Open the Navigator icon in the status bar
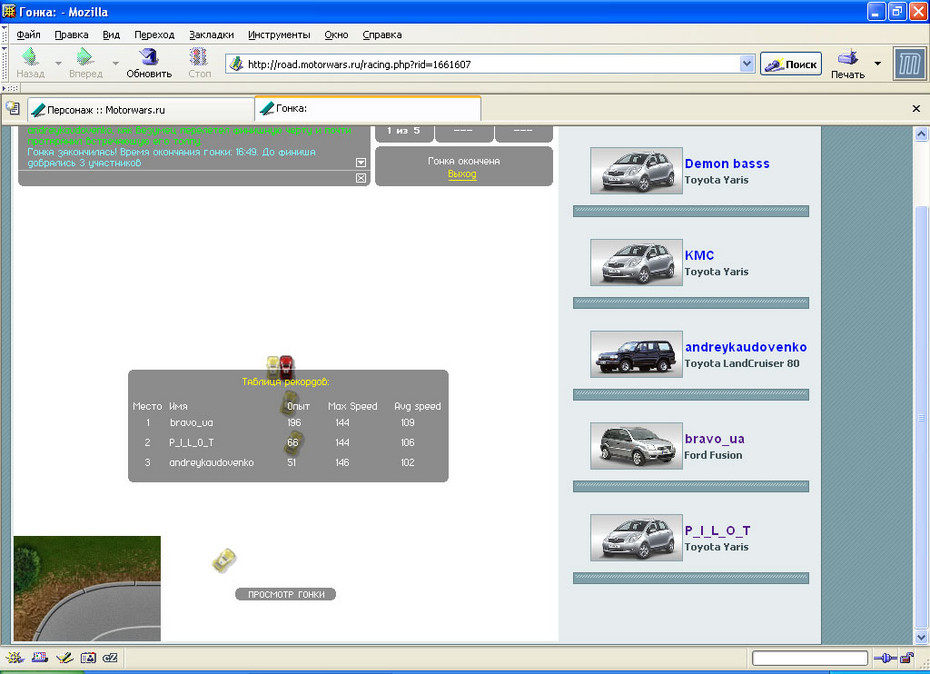Viewport: 930px width, 674px height. coord(15,657)
